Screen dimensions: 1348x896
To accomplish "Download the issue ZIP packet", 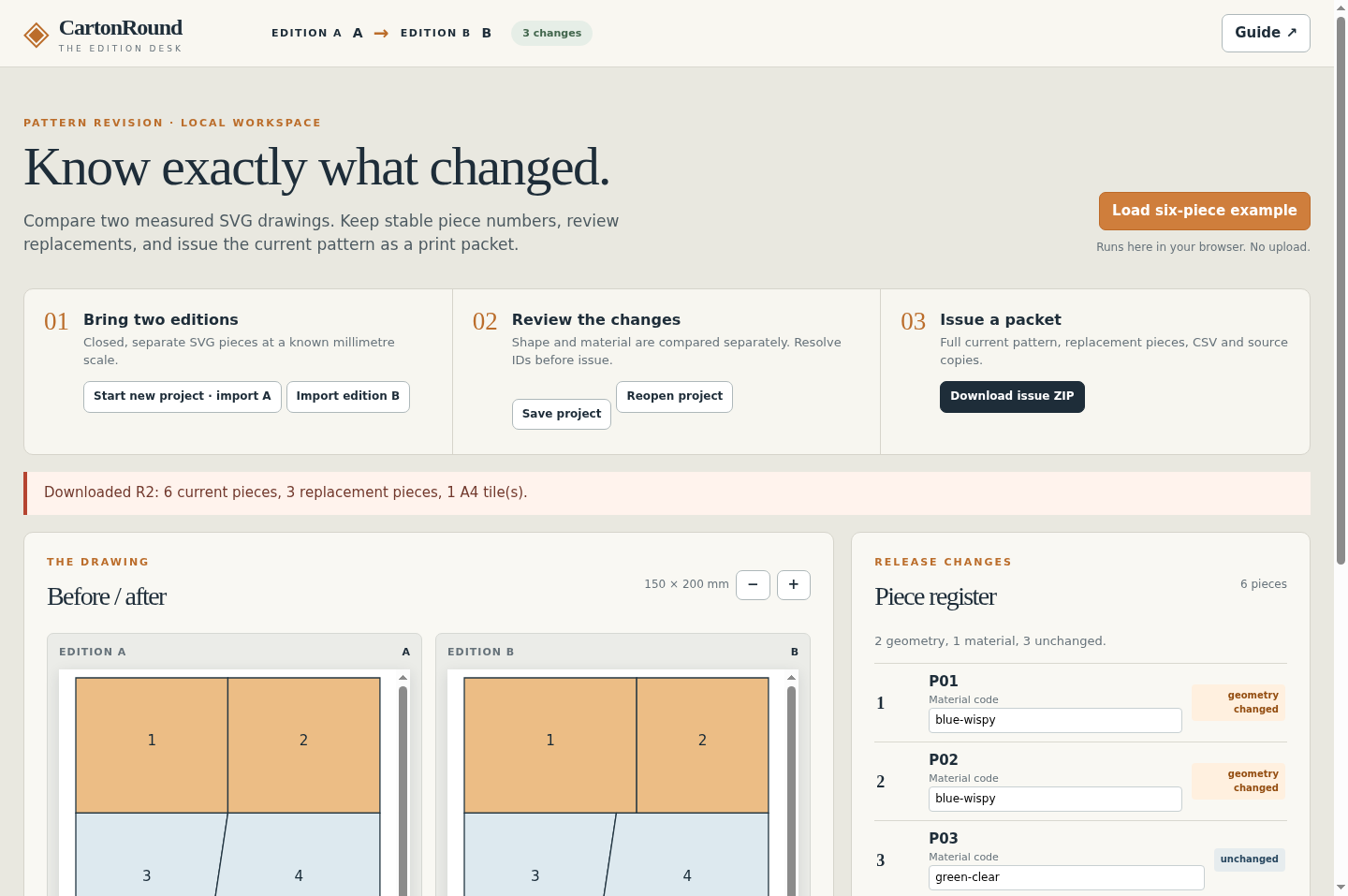I will point(1012,396).
